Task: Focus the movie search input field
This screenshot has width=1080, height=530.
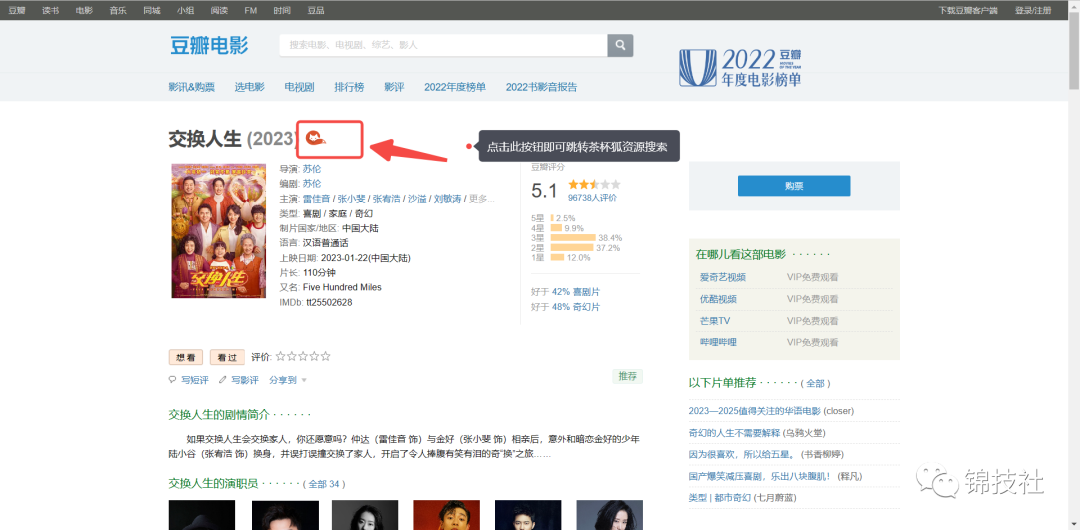Action: pyautogui.click(x=443, y=45)
